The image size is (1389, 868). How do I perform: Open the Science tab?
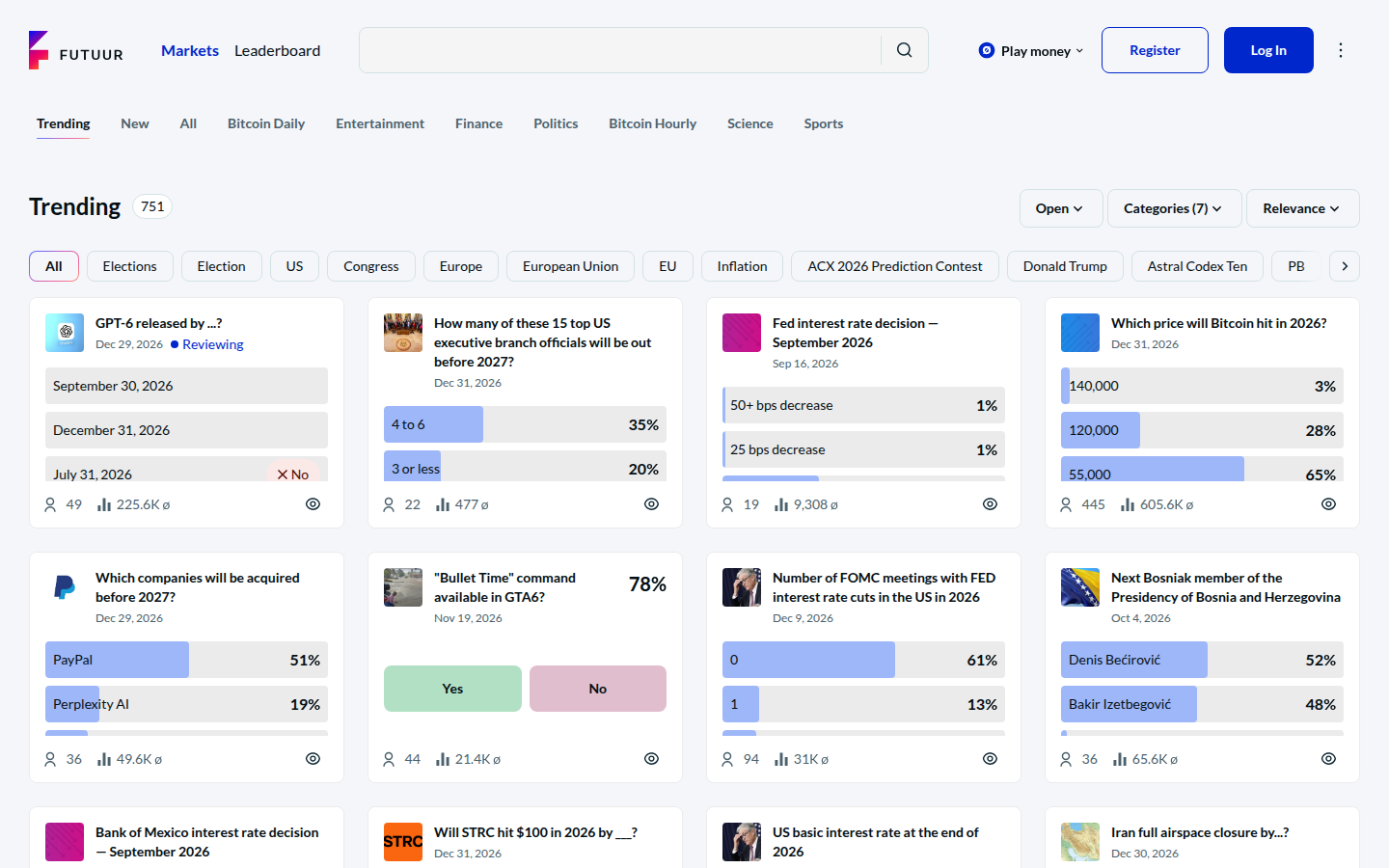(750, 123)
